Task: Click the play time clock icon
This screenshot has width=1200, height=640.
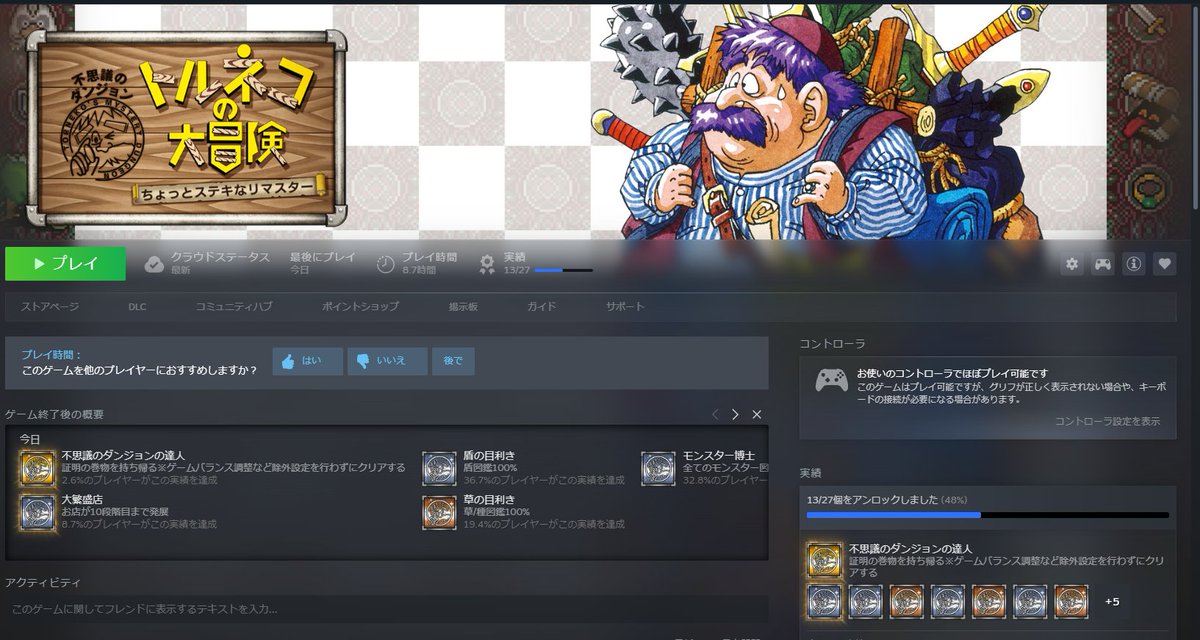Action: pyautogui.click(x=386, y=264)
